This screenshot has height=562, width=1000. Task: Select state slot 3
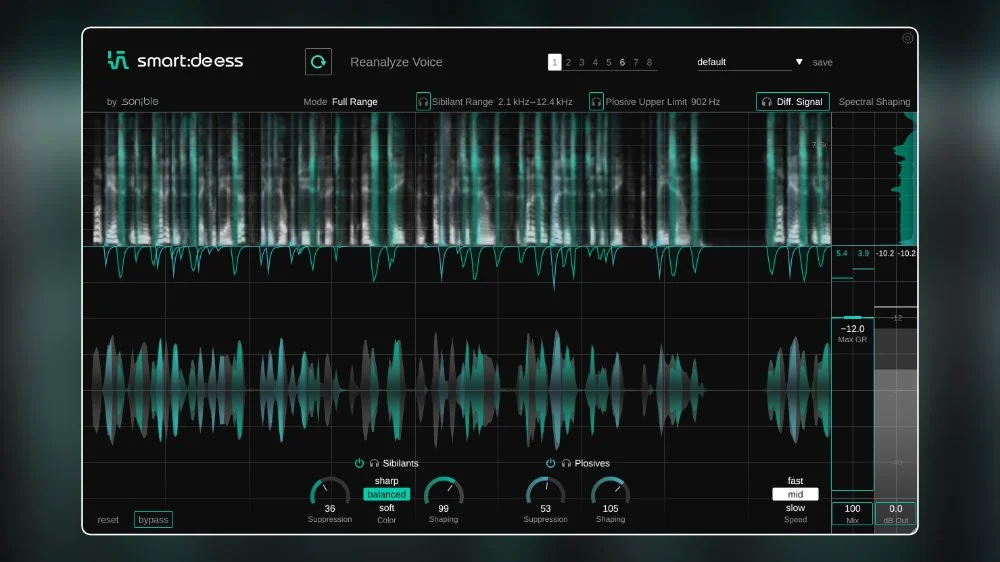tap(582, 63)
